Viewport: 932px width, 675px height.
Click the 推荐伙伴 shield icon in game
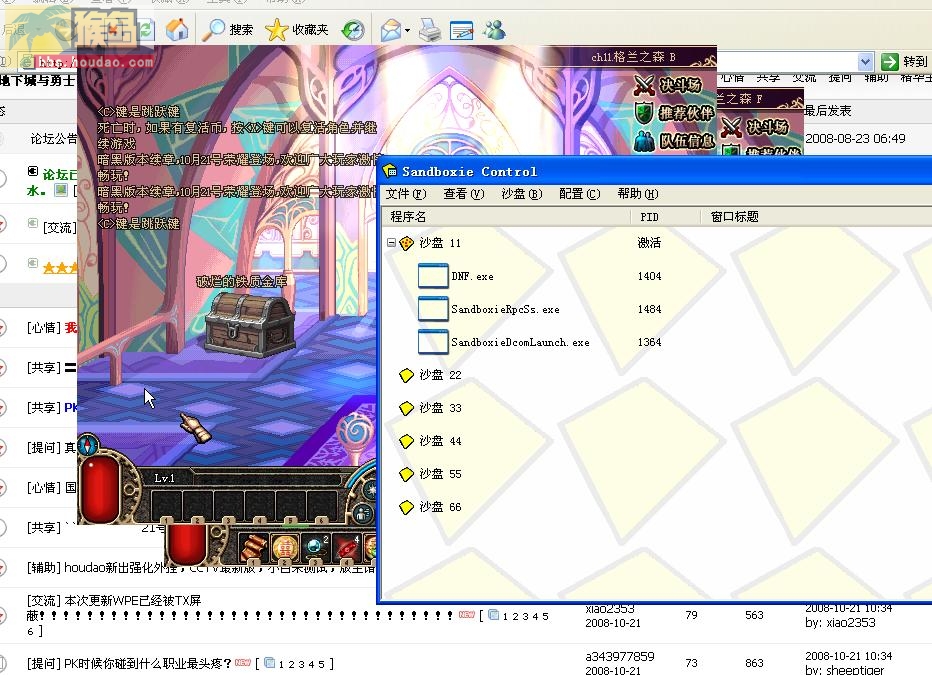[644, 113]
